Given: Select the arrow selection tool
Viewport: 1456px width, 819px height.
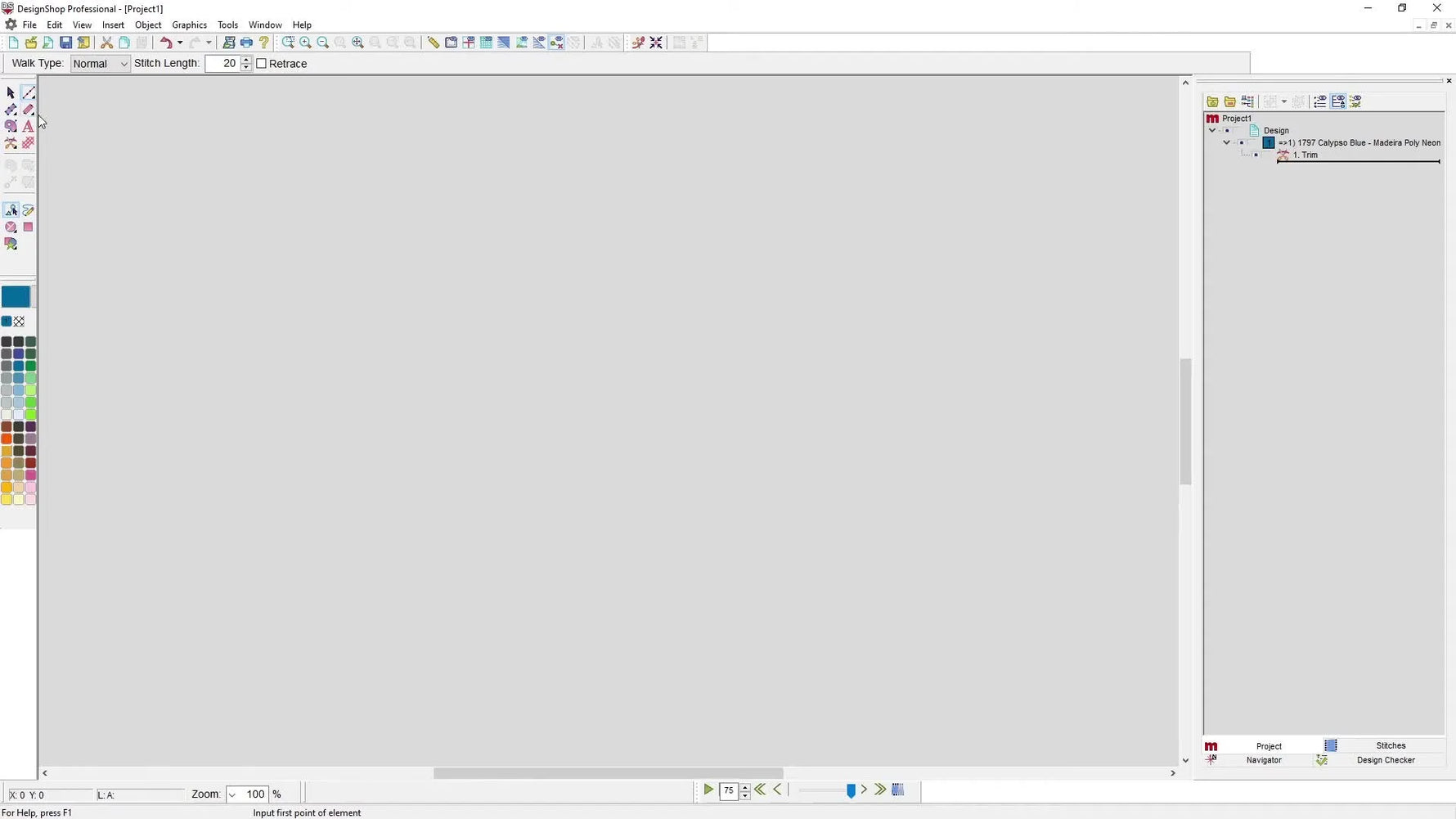Looking at the screenshot, I should 11,92.
